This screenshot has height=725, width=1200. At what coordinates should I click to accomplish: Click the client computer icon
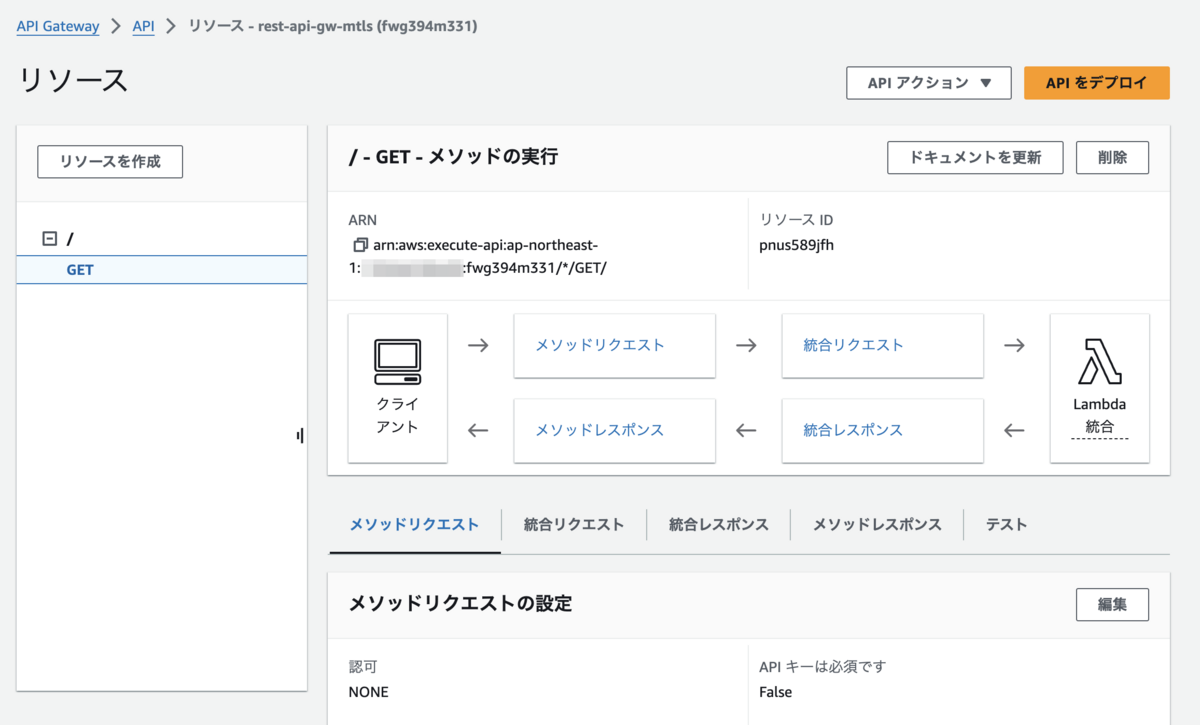pyautogui.click(x=398, y=362)
